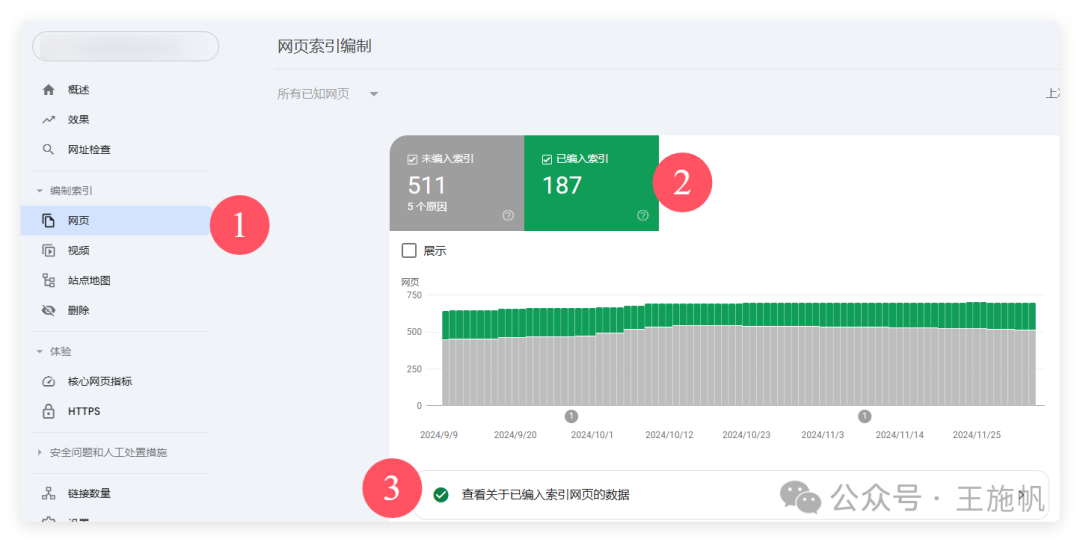This screenshot has width=1080, height=542.
Task: Collapse the 编制索引 sidebar section
Action: pyautogui.click(x=39, y=191)
